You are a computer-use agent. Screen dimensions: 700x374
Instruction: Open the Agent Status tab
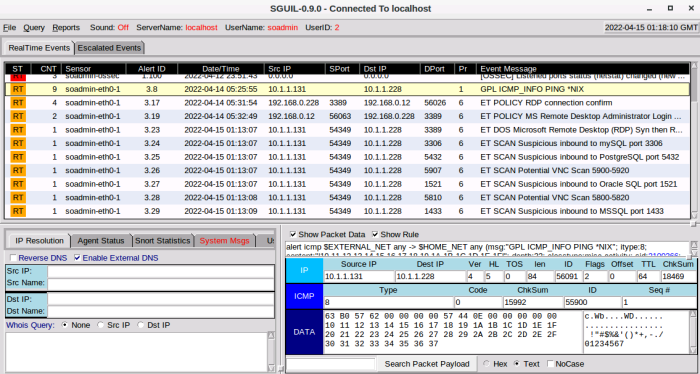pyautogui.click(x=101, y=241)
